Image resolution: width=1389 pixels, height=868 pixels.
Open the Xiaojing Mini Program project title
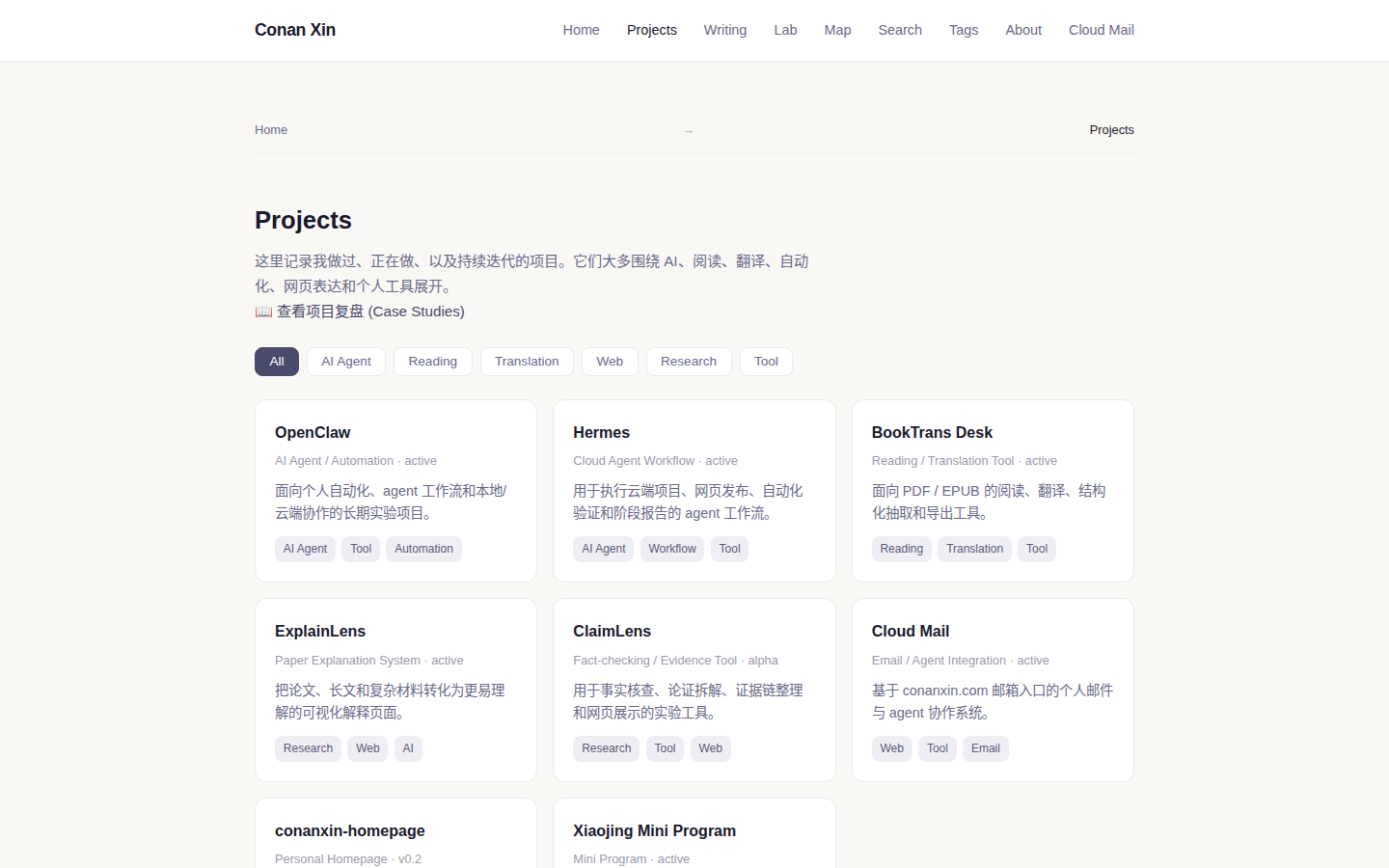point(654,831)
